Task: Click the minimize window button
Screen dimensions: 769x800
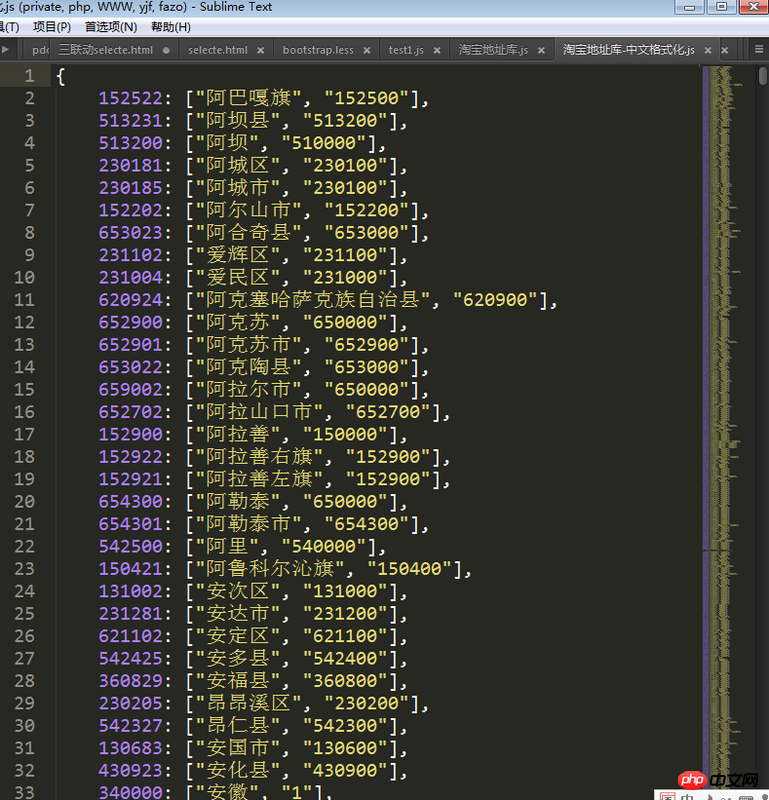Action: tap(689, 7)
